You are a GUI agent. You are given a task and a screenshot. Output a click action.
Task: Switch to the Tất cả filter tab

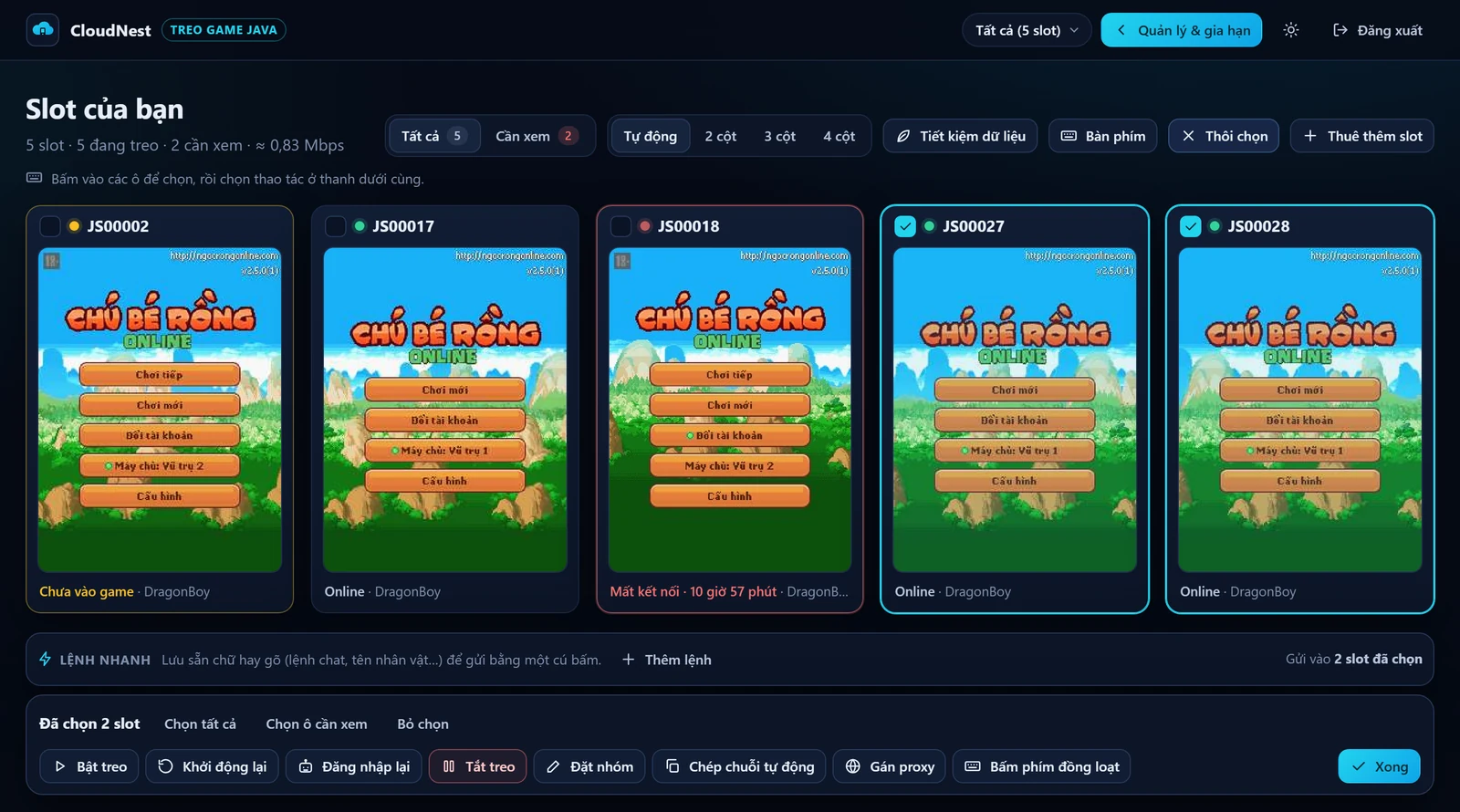pyautogui.click(x=434, y=136)
